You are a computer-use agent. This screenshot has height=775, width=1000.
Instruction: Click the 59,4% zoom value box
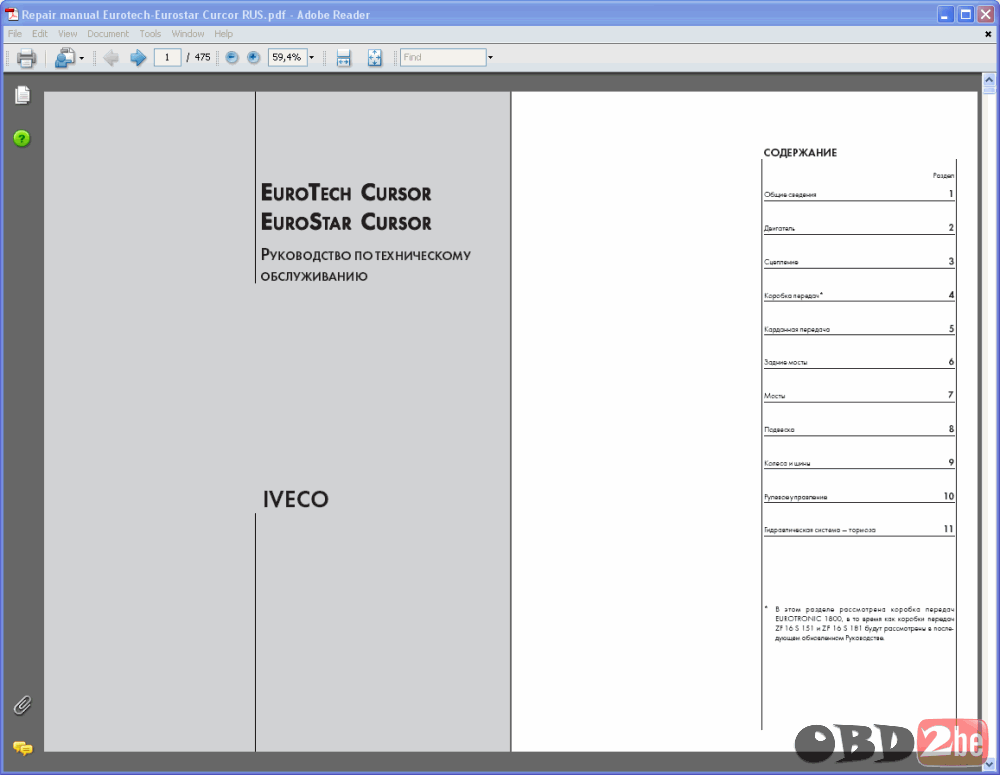tap(287, 57)
